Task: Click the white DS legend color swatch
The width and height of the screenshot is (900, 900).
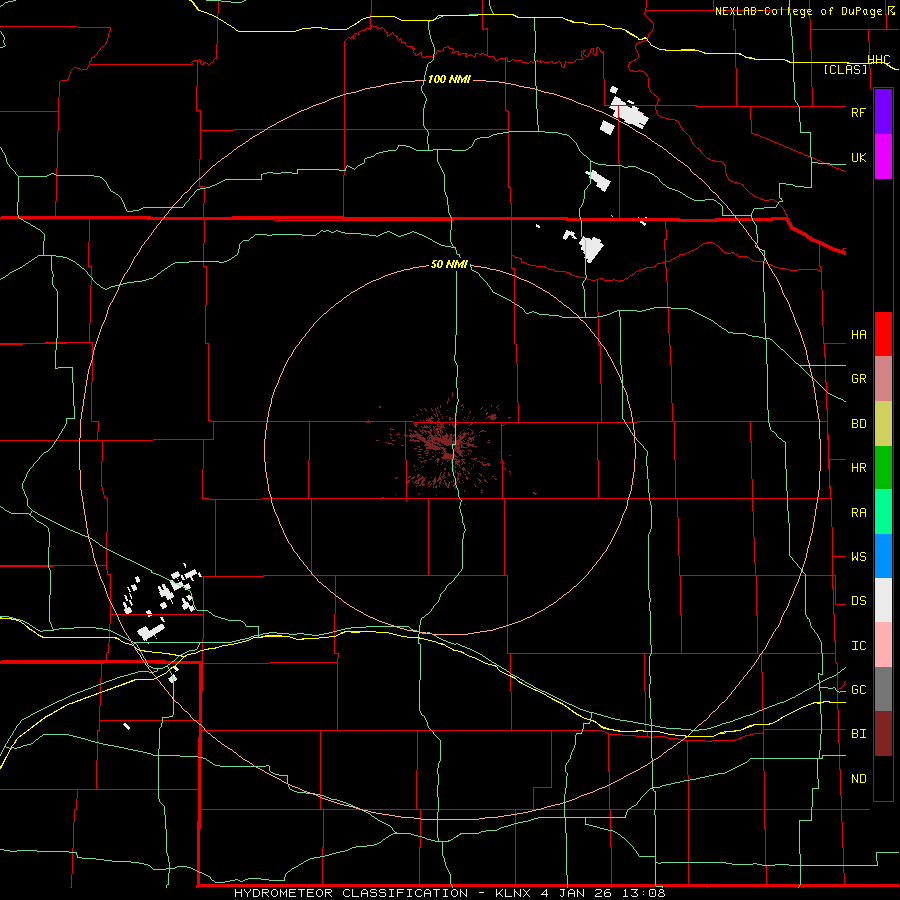Action: [x=883, y=600]
